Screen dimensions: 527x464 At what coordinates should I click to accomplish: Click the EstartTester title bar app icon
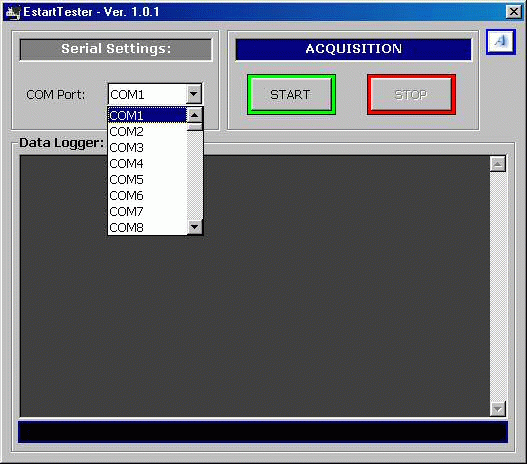click(13, 12)
